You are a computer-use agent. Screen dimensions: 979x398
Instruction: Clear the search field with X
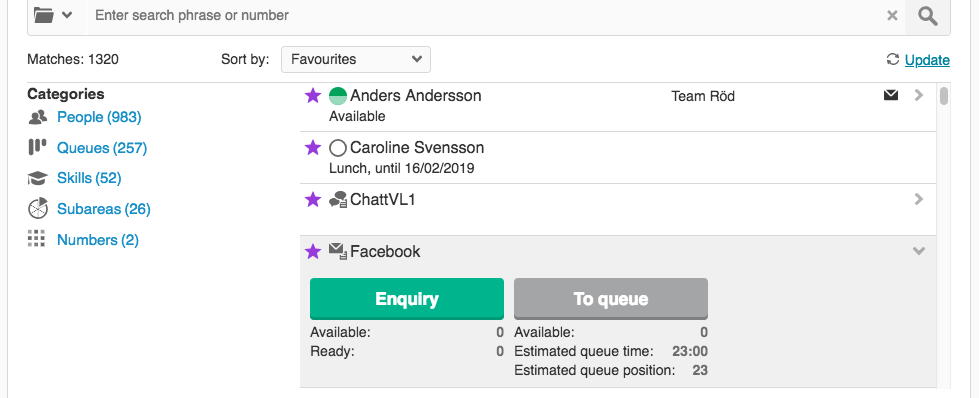coord(892,16)
